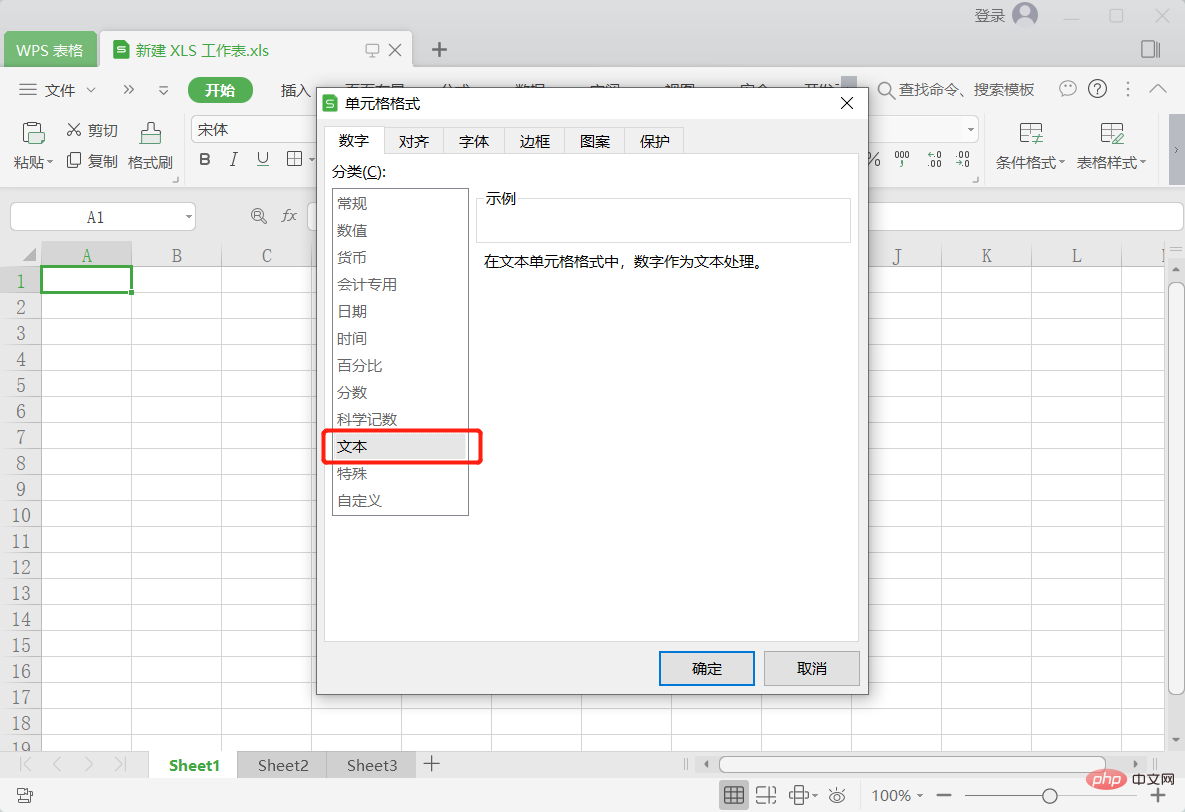The width and height of the screenshot is (1185, 812).
Task: Click the zoom magnifier icon beside fx
Action: 258,216
